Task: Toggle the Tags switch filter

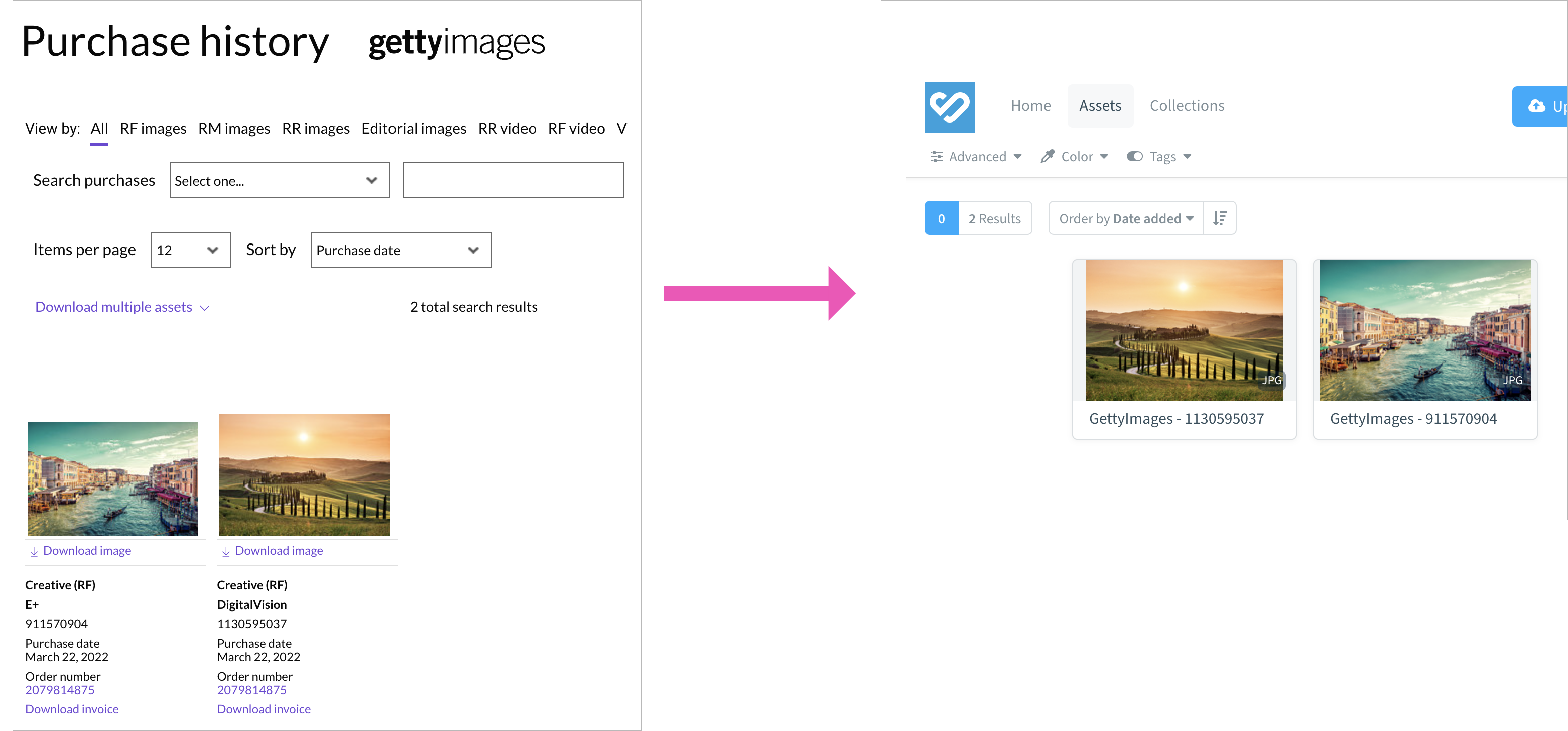Action: coord(1134,157)
